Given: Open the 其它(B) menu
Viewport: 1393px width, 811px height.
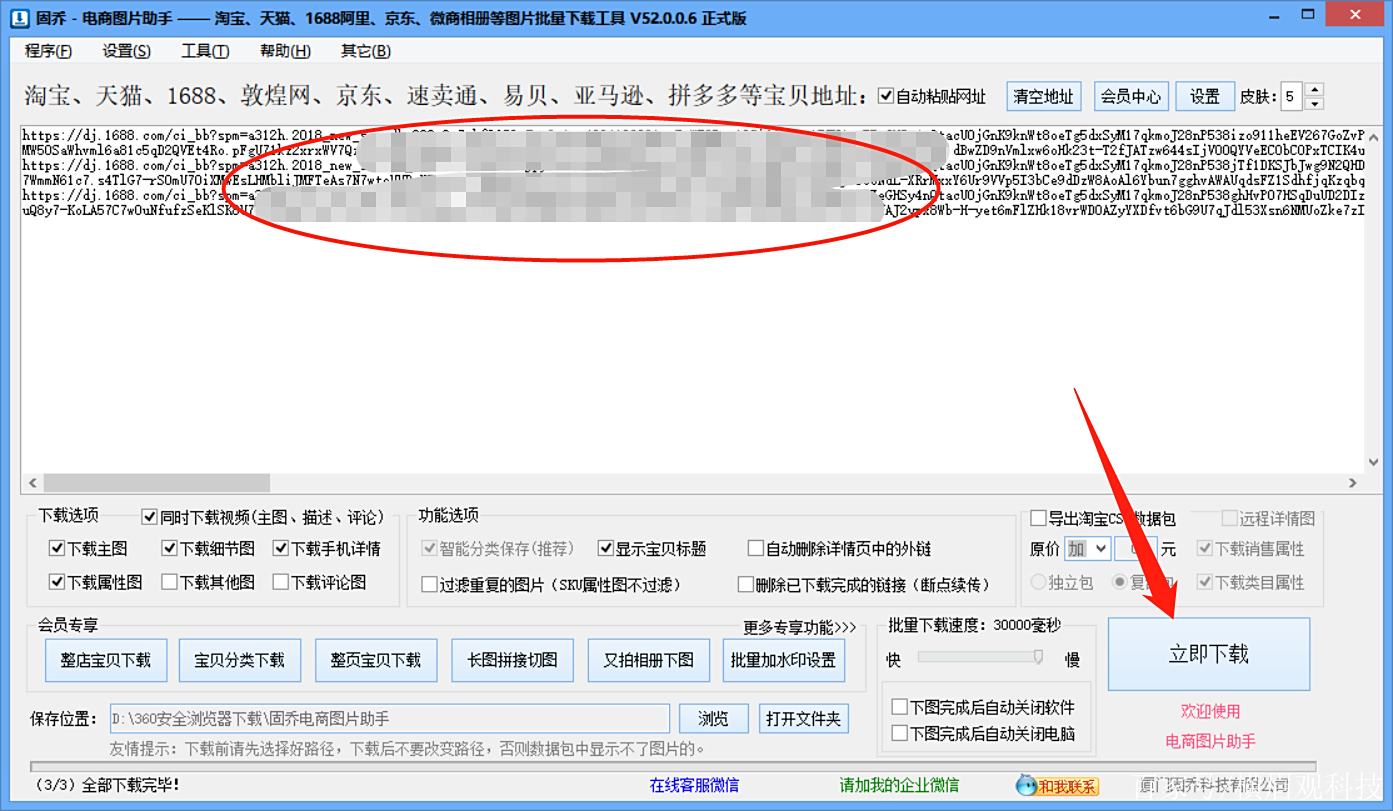Looking at the screenshot, I should tap(365, 51).
